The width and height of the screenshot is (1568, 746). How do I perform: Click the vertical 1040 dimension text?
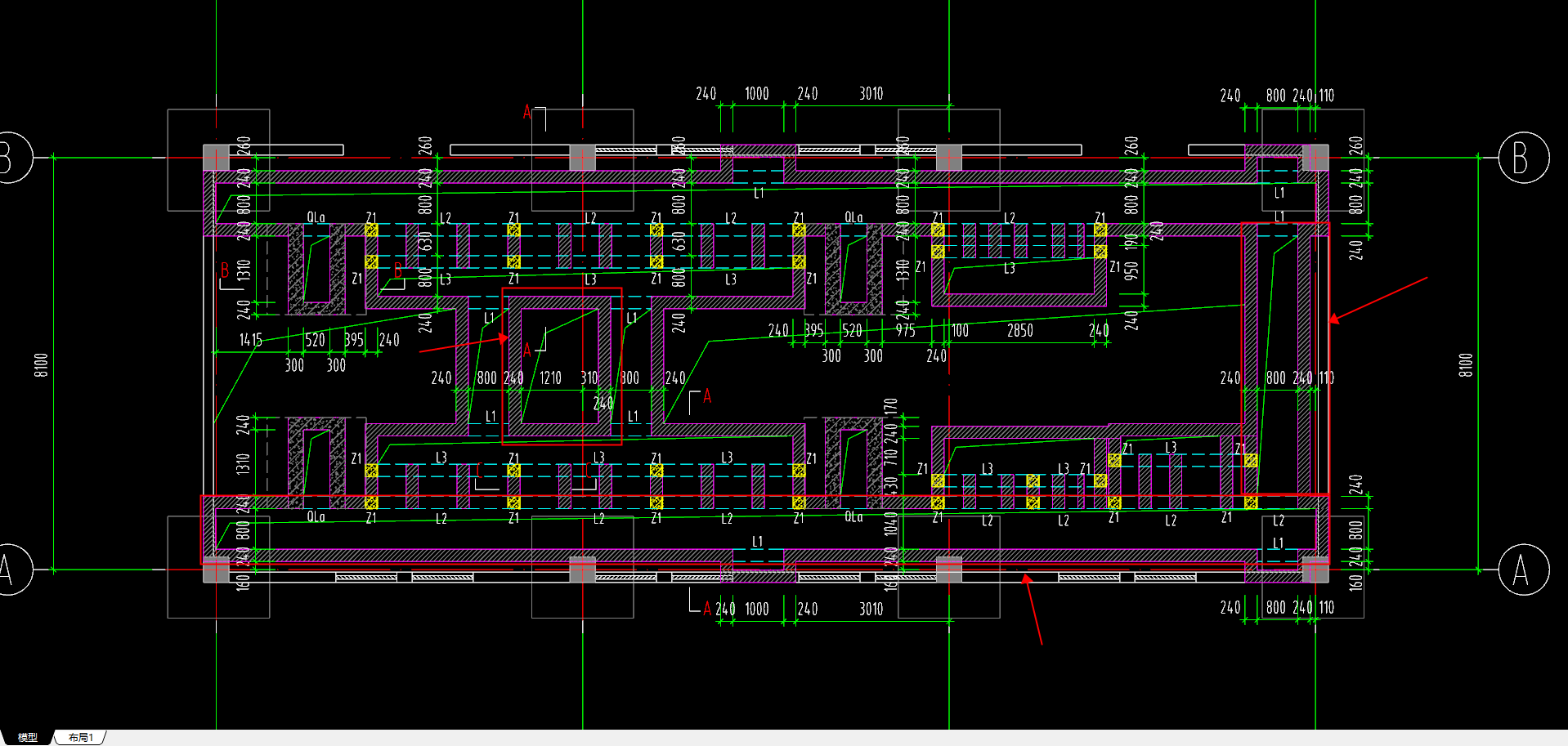[890, 523]
